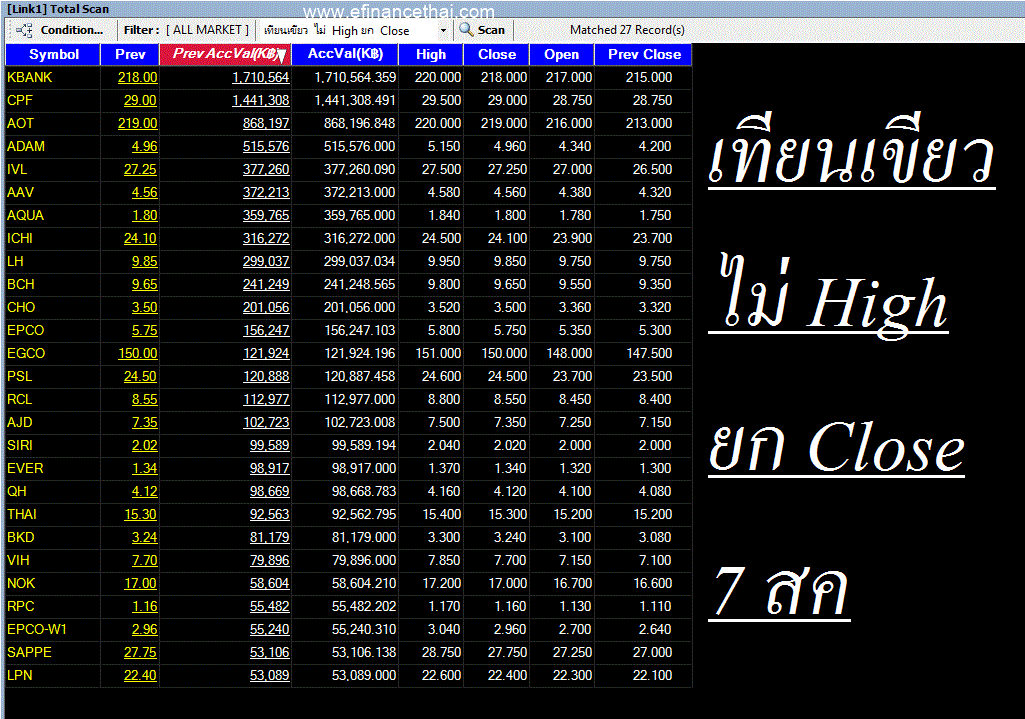Open CPF PrevAccVal link 1,441,308
The width and height of the screenshot is (1025, 719).
[261, 100]
